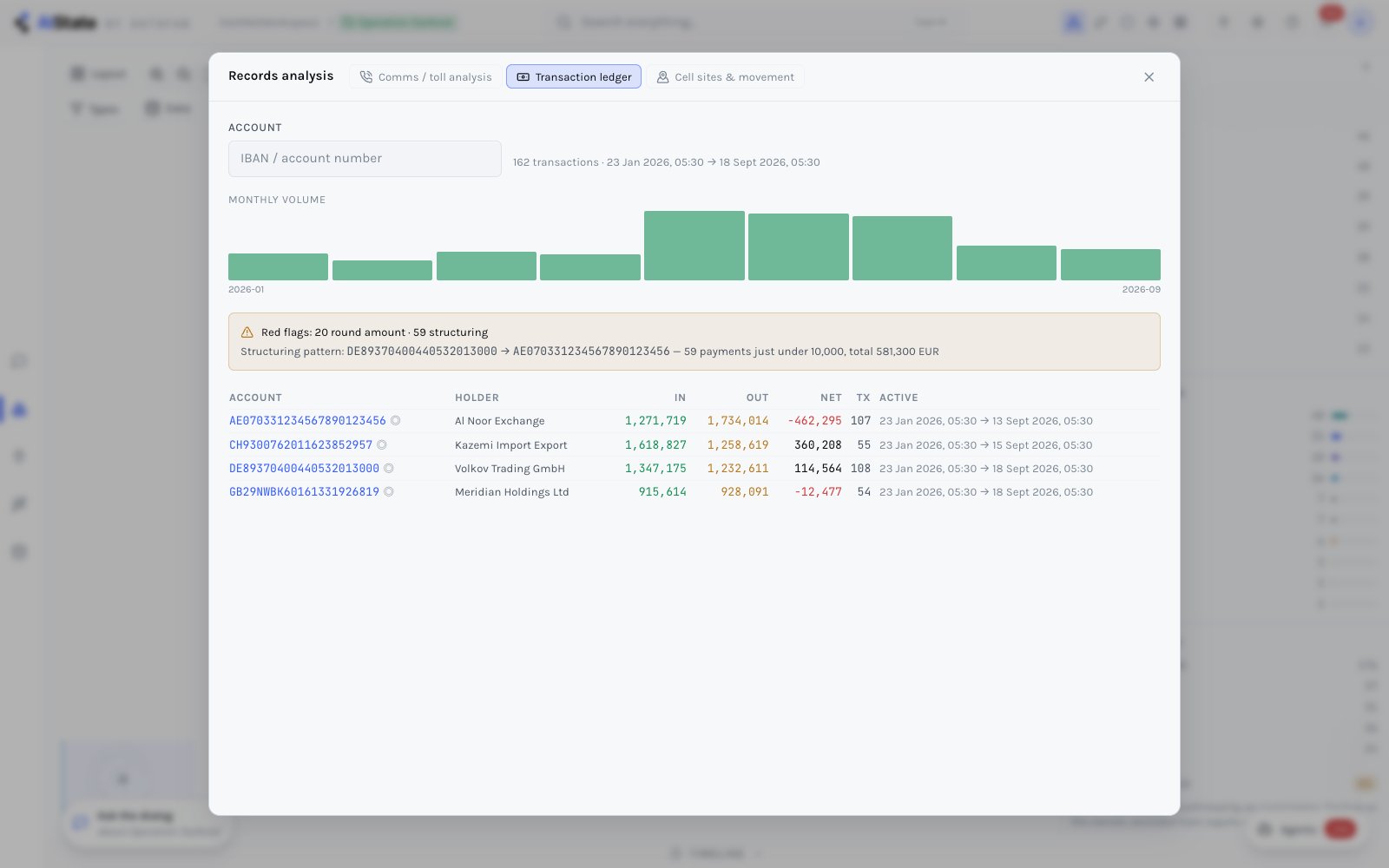
Task: Click net value 114,564
Action: [x=818, y=469]
